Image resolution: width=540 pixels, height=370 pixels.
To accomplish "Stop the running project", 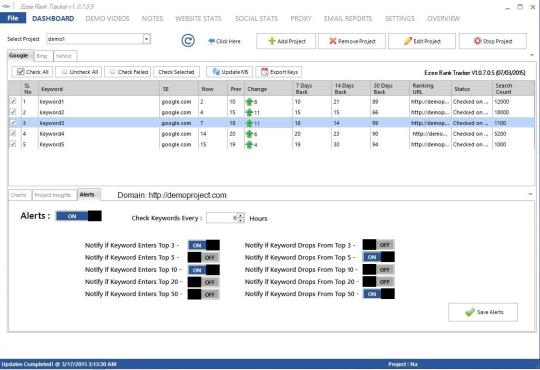I will 492,41.
